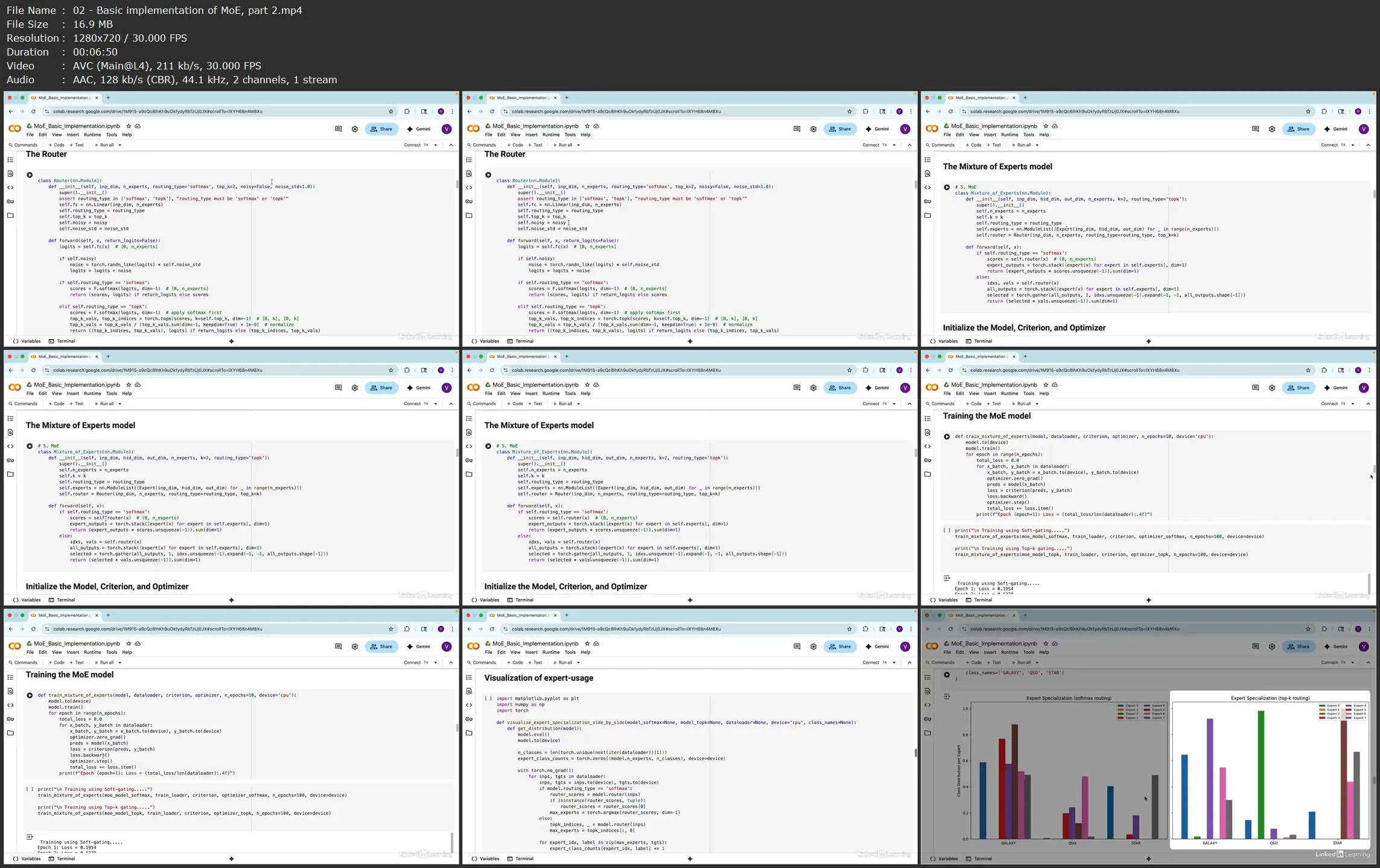The image size is (1380, 868).
Task: Open Secrets key icon in middle-center frame
Action: coord(469,460)
